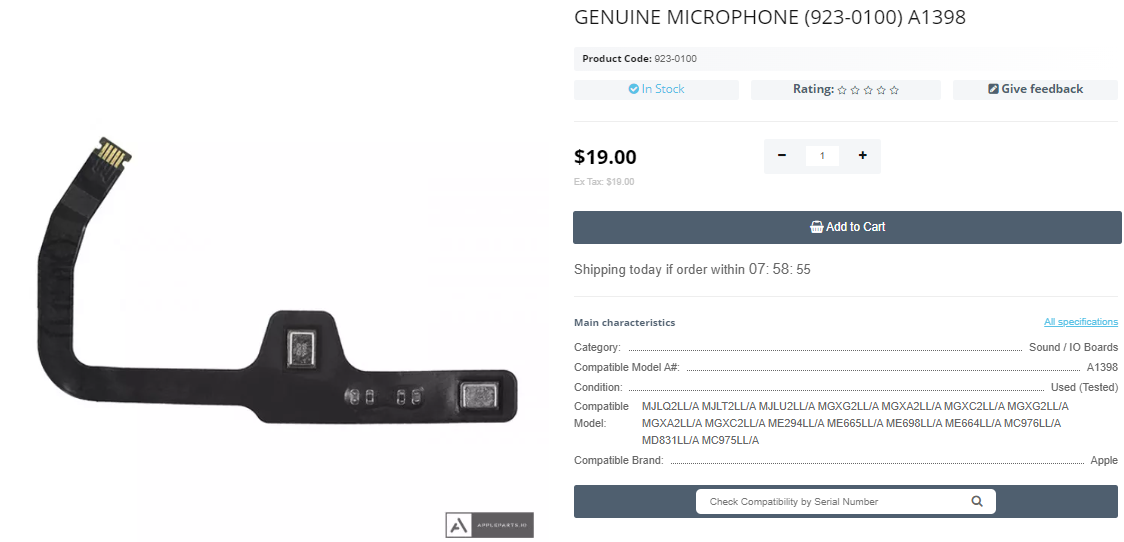This screenshot has width=1124, height=542.
Task: Add the microphone to cart
Action: [x=847, y=227]
